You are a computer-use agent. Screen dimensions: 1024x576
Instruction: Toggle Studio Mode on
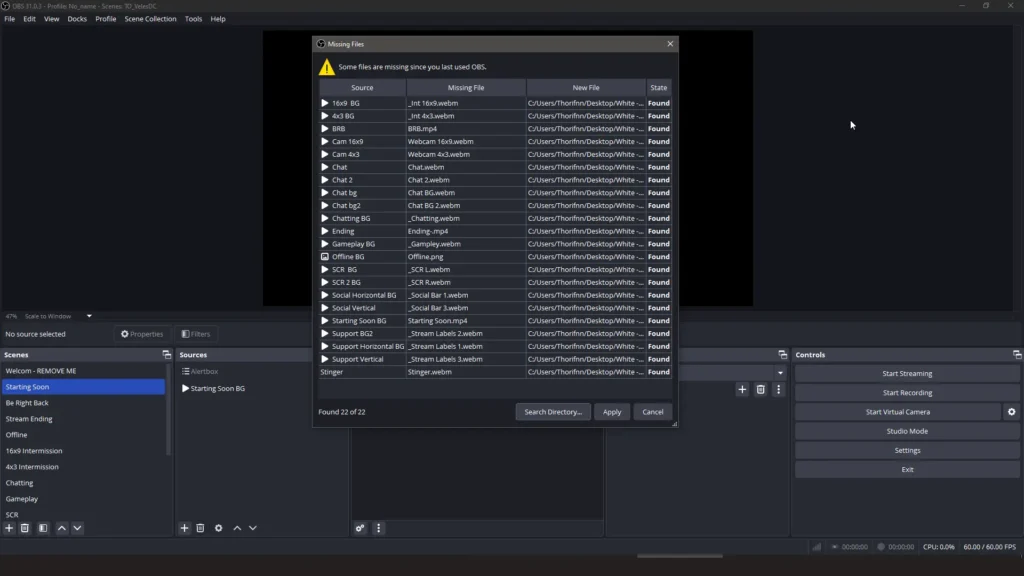coord(906,431)
